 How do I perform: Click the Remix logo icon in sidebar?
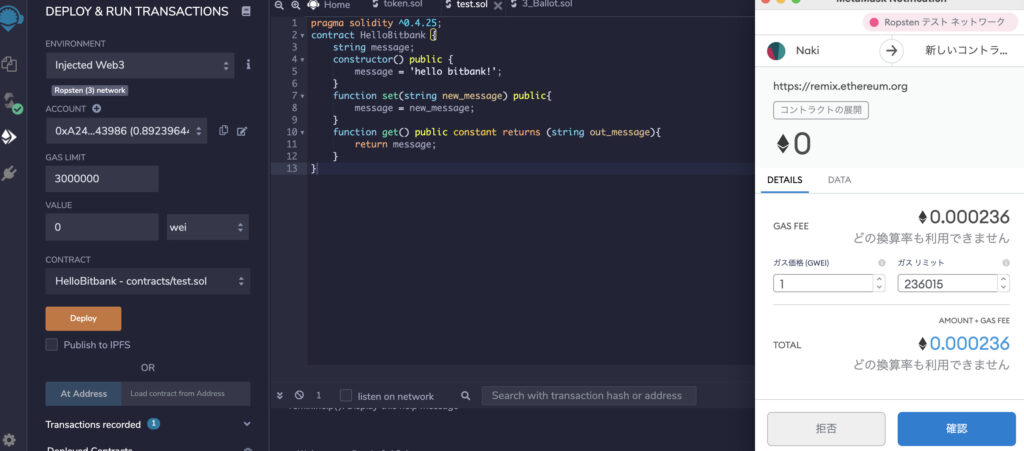click(10, 20)
